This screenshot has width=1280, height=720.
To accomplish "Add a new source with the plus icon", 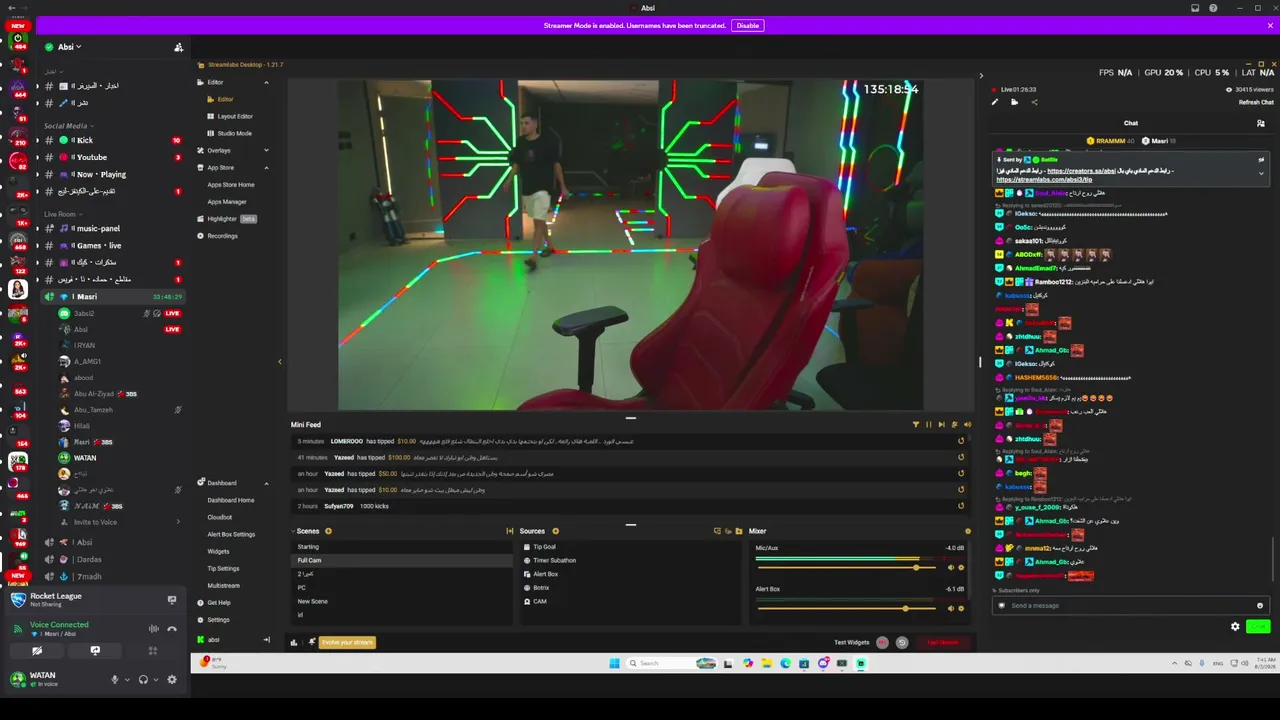I will (x=555, y=531).
